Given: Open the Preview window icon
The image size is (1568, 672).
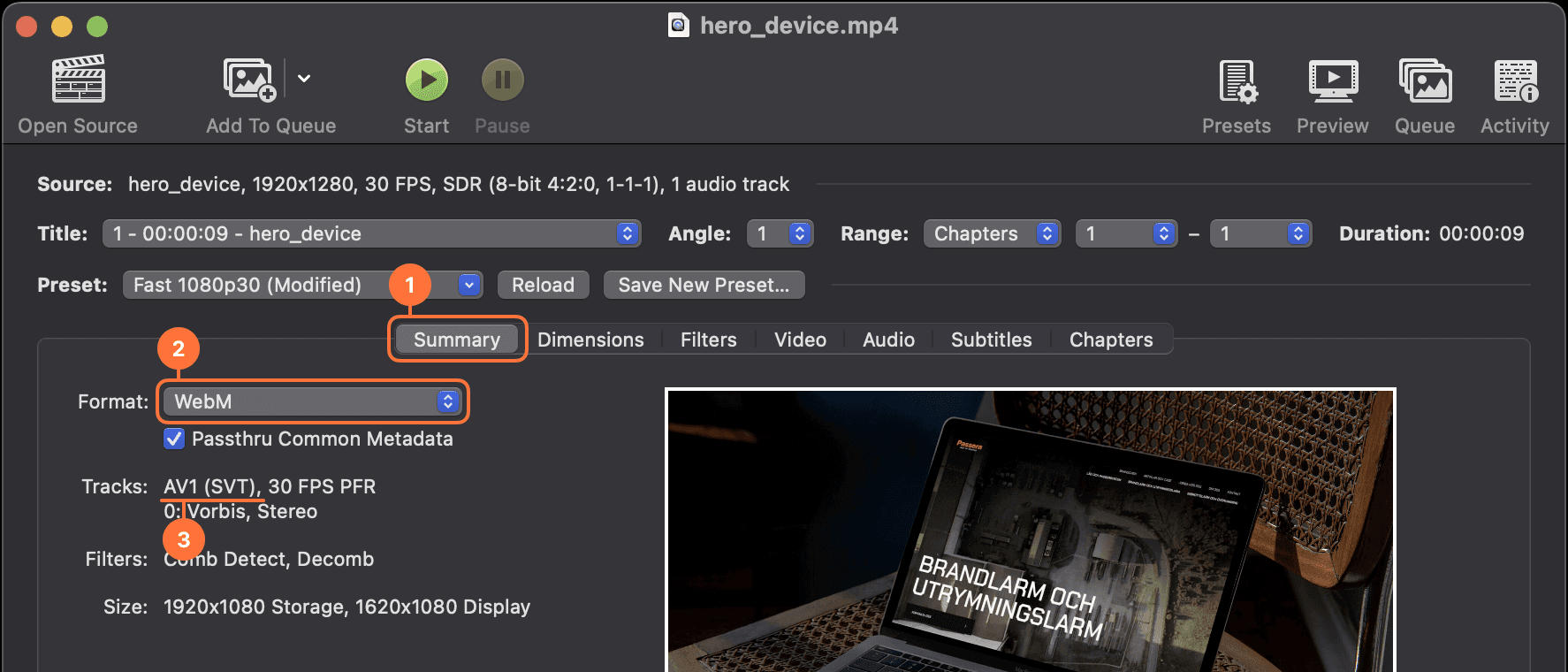Looking at the screenshot, I should (x=1332, y=81).
